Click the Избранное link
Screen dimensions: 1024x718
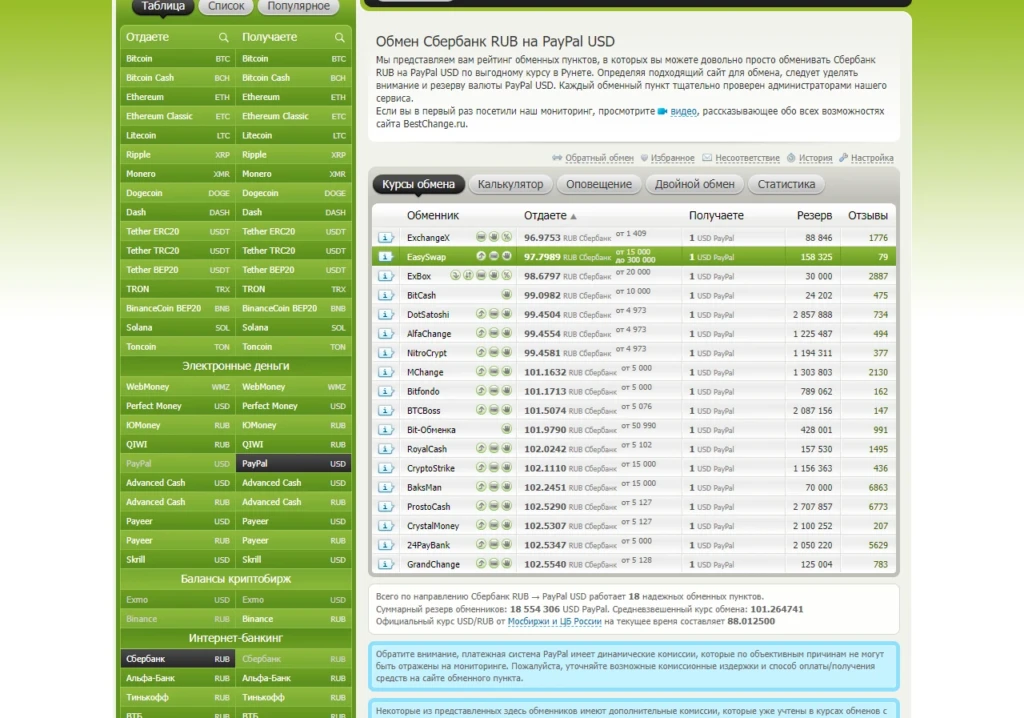click(x=672, y=158)
